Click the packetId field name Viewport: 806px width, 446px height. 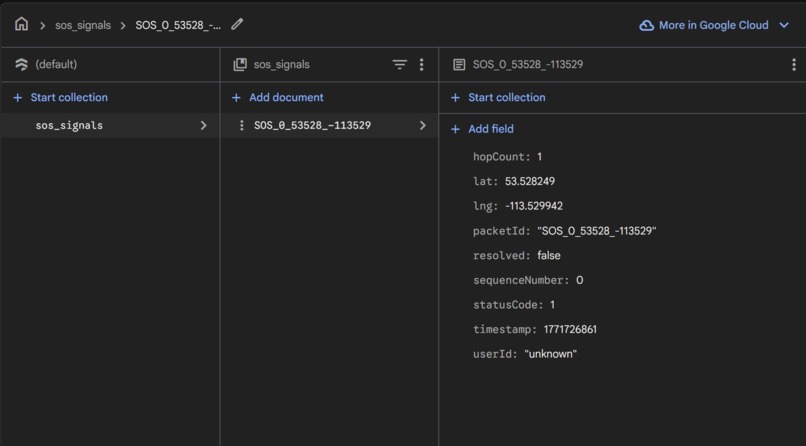(x=501, y=231)
